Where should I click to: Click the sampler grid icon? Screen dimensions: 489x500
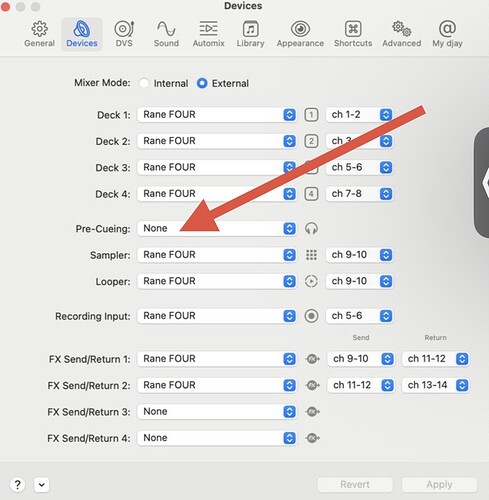pyautogui.click(x=311, y=255)
